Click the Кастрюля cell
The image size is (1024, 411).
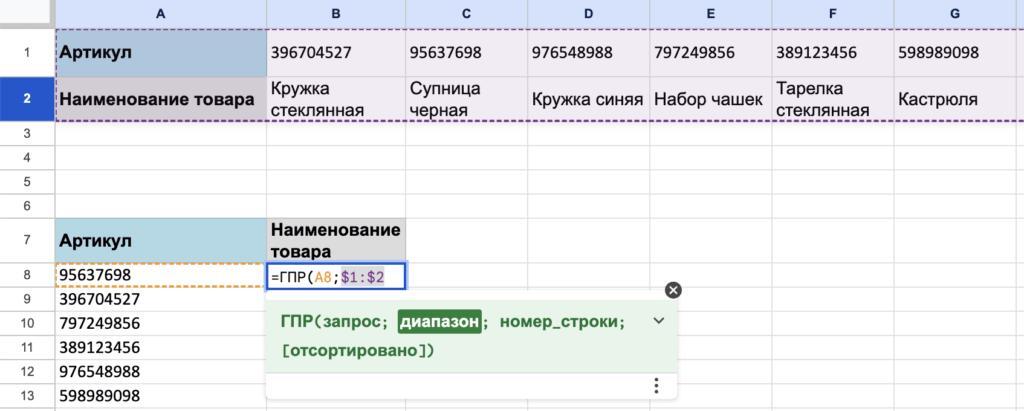[955, 99]
